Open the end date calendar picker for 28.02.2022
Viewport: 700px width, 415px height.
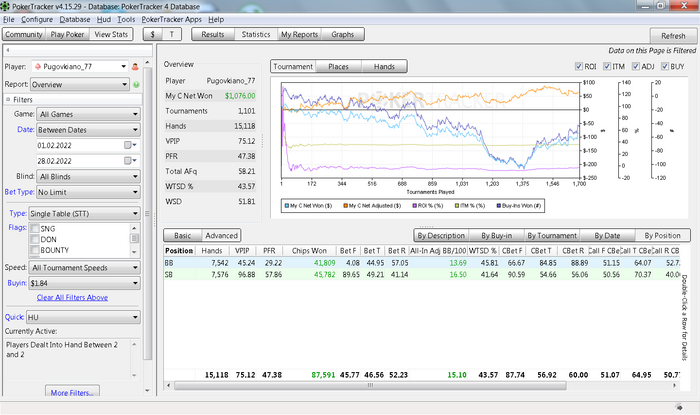coord(130,161)
